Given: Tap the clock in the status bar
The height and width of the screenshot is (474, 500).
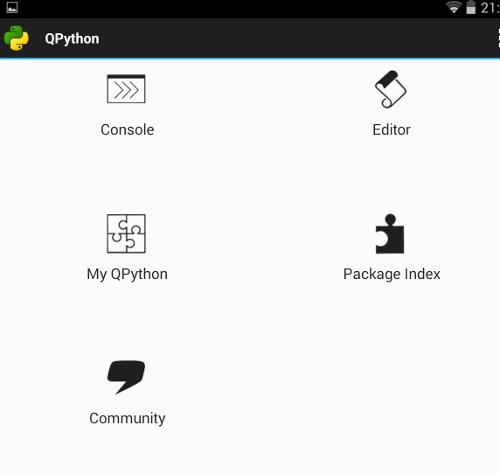Looking at the screenshot, I should (490, 7).
